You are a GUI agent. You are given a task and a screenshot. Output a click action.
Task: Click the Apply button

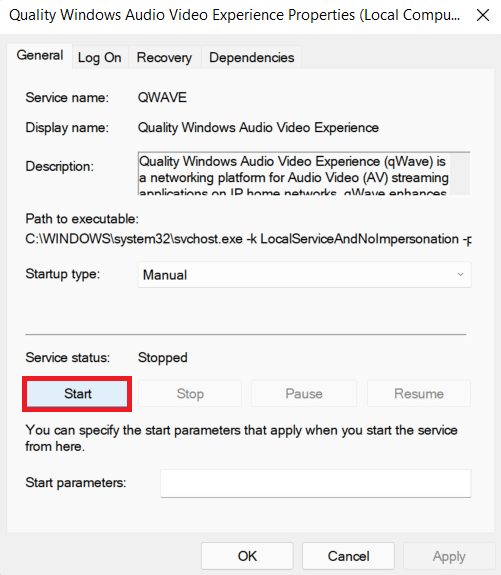click(449, 556)
